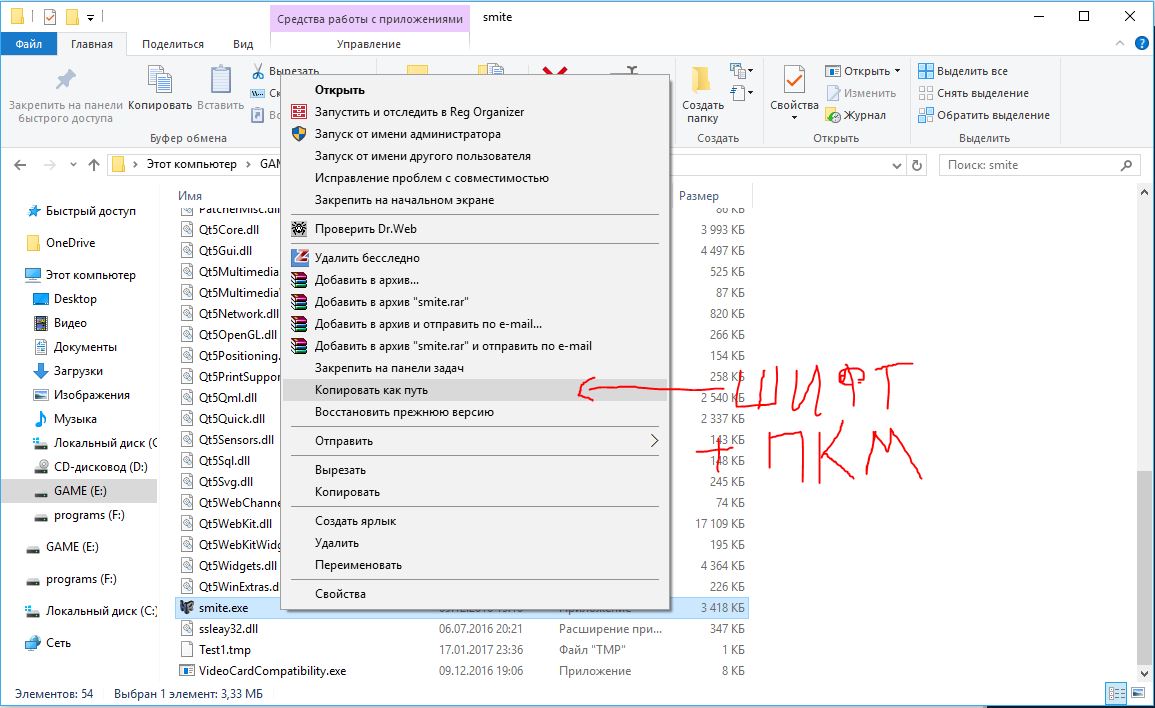
Task: Click the Вставить ribbon icon
Action: click(x=220, y=80)
